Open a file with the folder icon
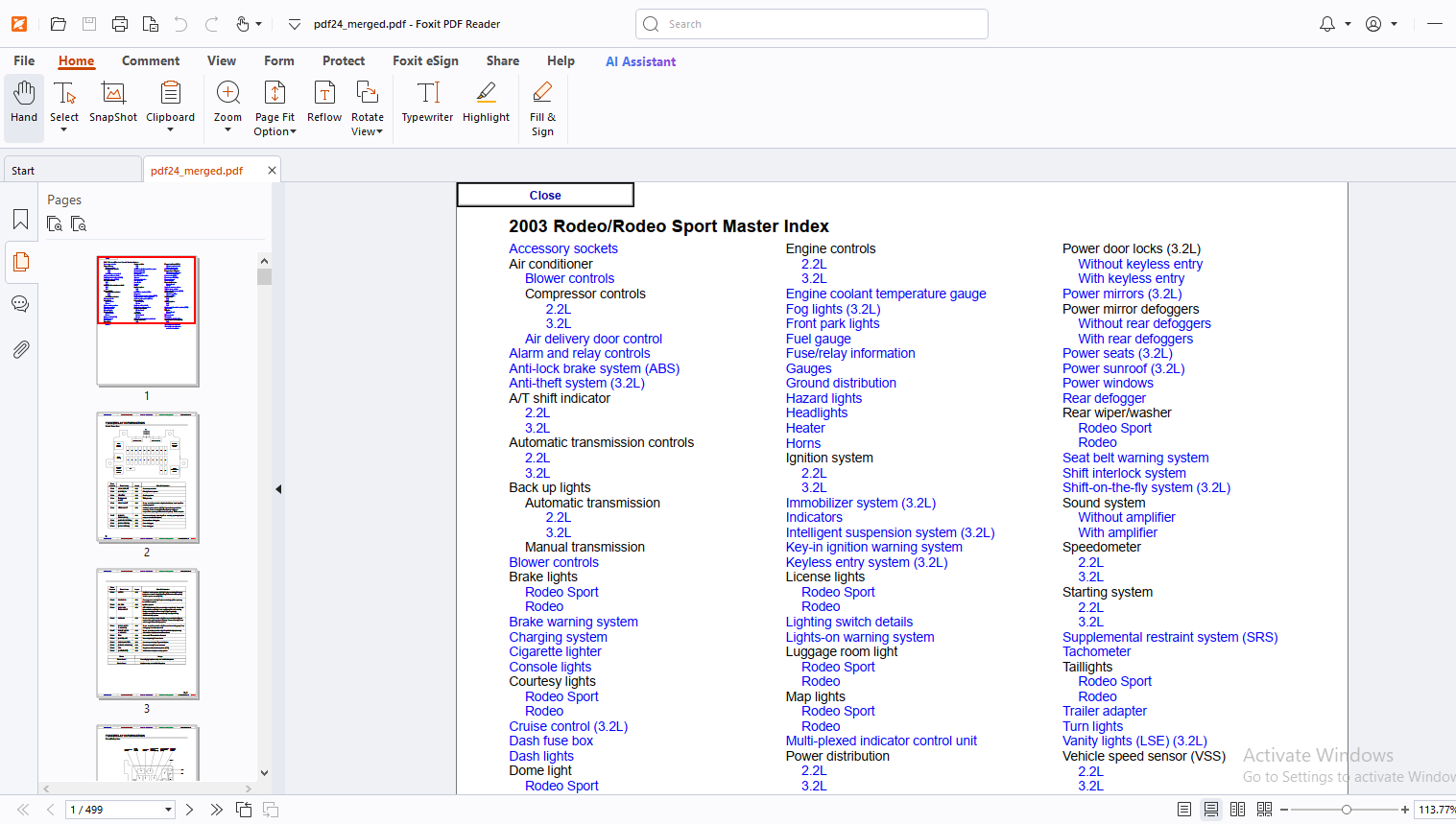The height and width of the screenshot is (824, 1456). click(x=59, y=24)
